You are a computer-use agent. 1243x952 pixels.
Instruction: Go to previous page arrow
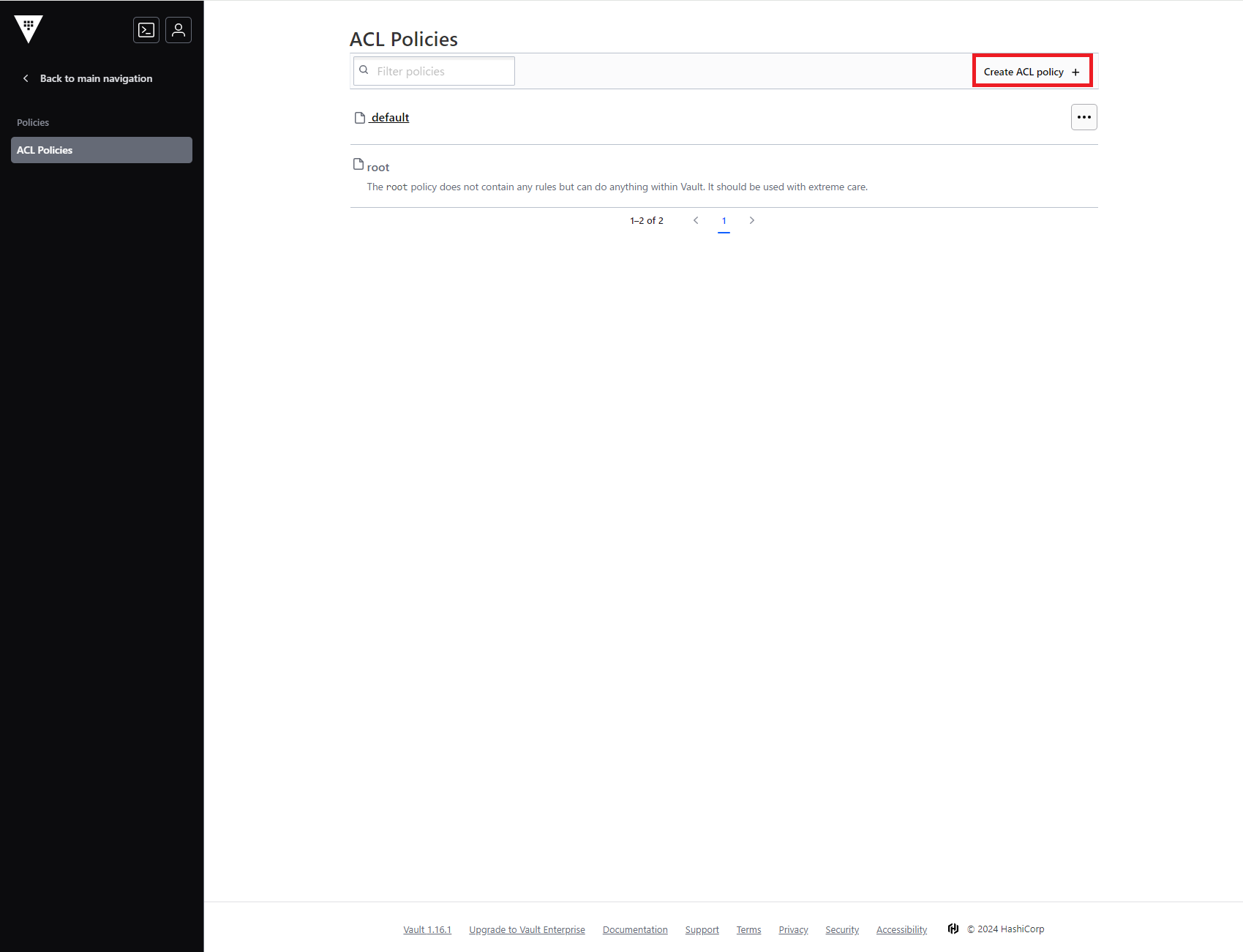[x=696, y=220]
